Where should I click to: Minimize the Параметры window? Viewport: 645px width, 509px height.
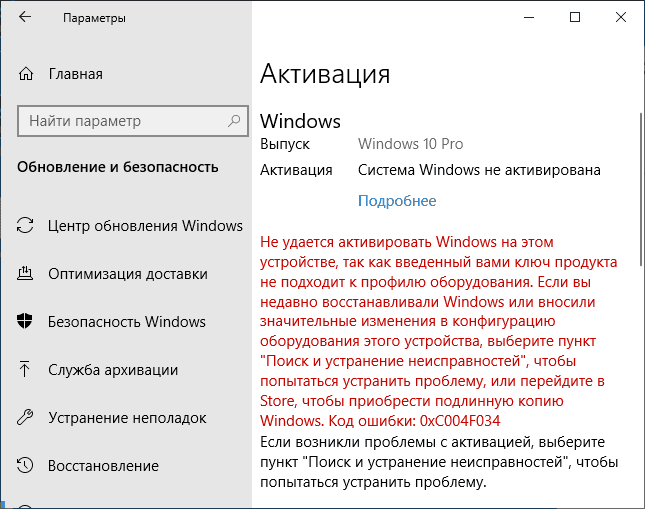click(529, 17)
